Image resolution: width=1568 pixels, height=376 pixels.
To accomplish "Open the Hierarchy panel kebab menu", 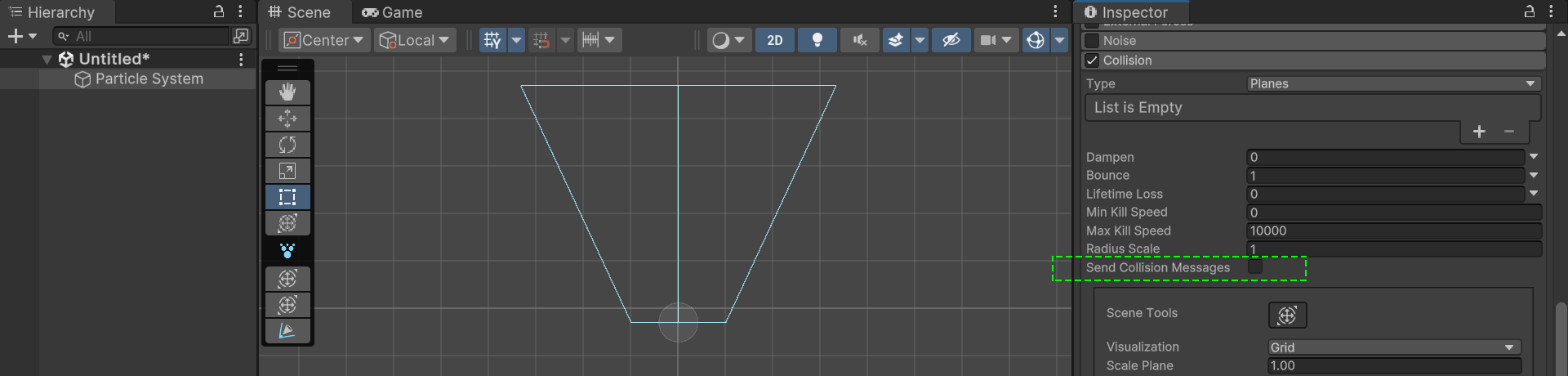I will [x=240, y=11].
